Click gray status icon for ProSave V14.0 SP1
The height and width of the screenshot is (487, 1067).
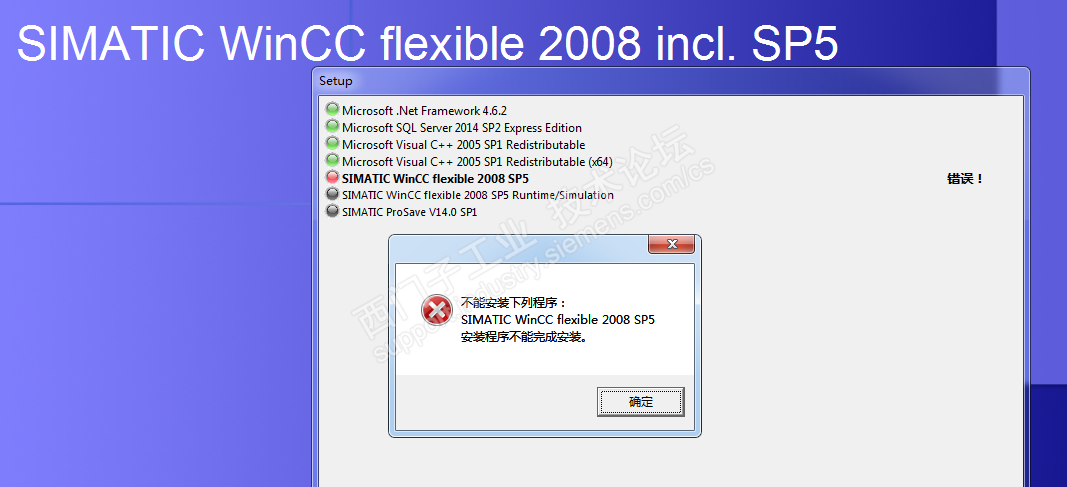click(332, 211)
